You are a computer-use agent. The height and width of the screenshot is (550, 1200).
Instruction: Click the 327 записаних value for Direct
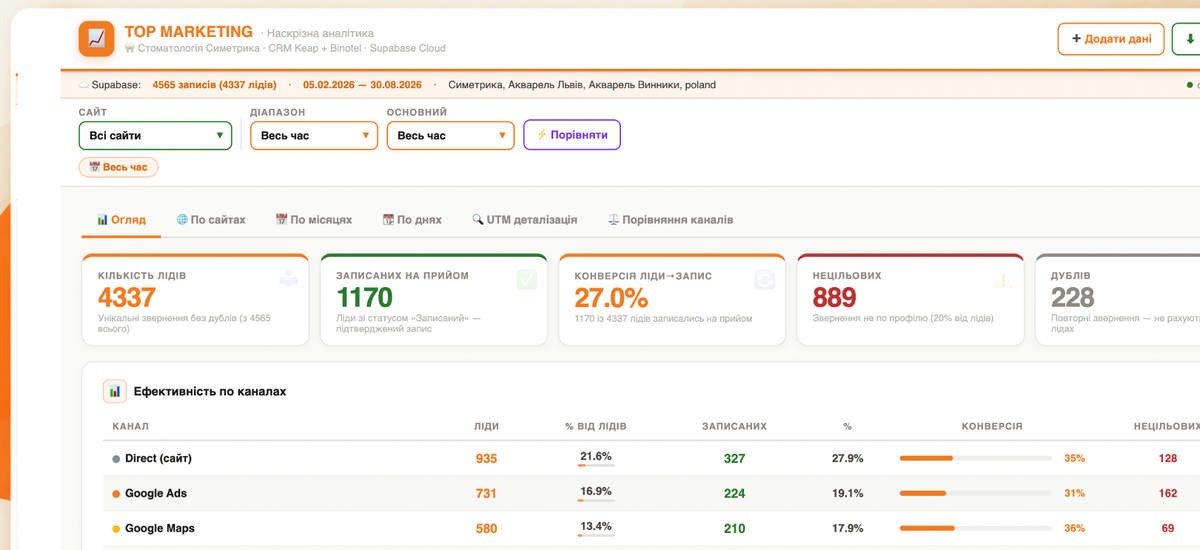[734, 459]
